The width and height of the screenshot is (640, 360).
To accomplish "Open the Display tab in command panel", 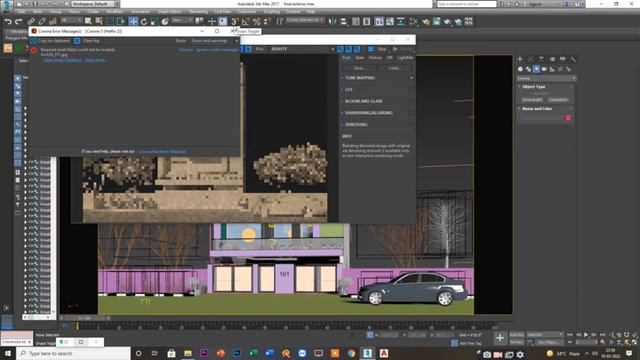I will tap(563, 59).
